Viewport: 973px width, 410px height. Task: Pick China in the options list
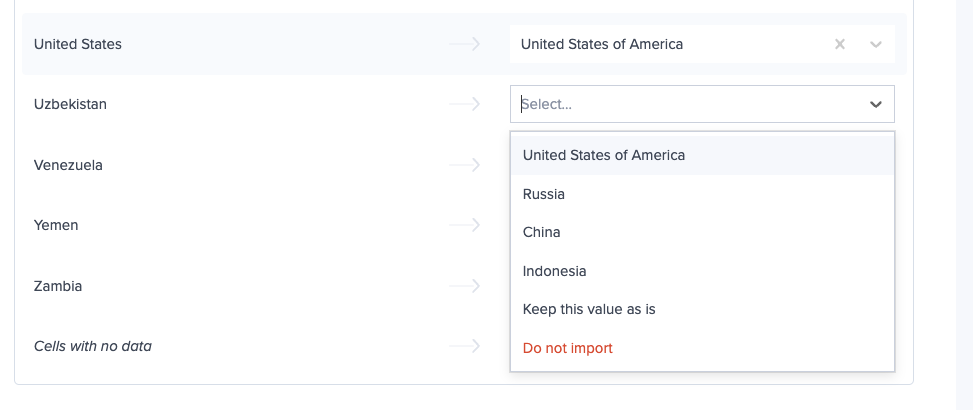[541, 232]
